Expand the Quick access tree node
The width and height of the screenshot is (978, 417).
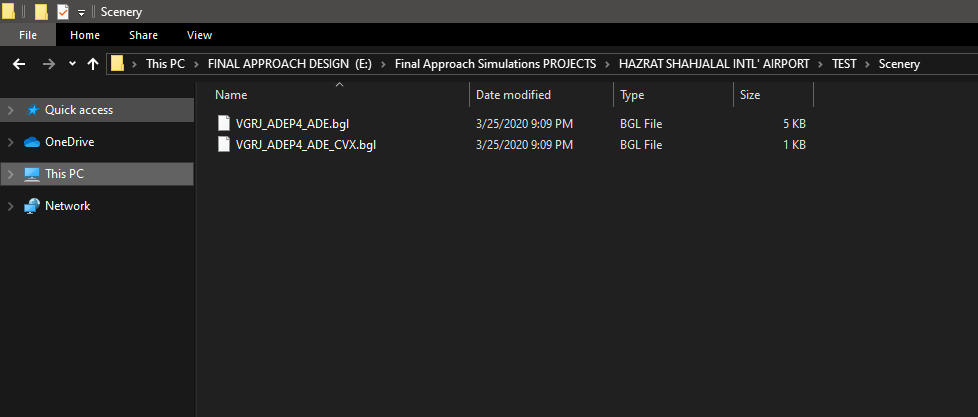[10, 110]
